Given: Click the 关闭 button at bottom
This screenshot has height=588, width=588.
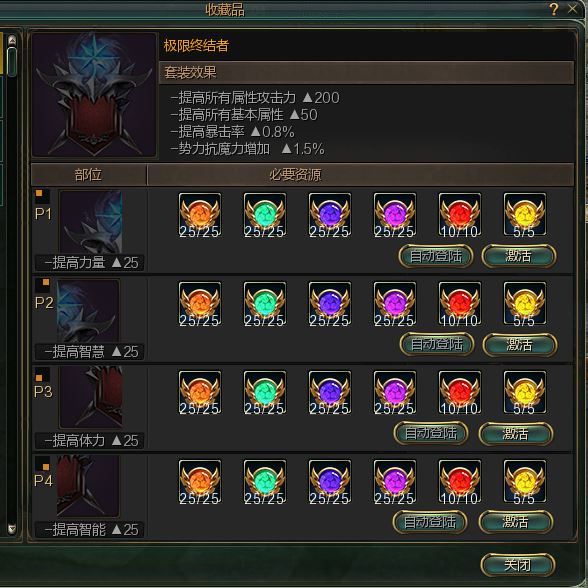Looking at the screenshot, I should 518,565.
